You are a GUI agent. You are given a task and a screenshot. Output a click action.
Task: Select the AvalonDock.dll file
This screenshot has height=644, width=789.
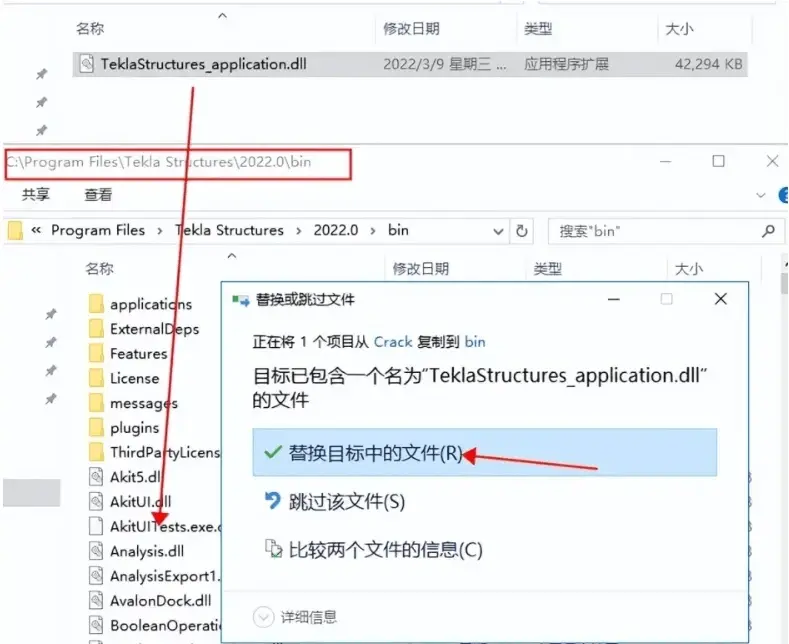coord(150,600)
